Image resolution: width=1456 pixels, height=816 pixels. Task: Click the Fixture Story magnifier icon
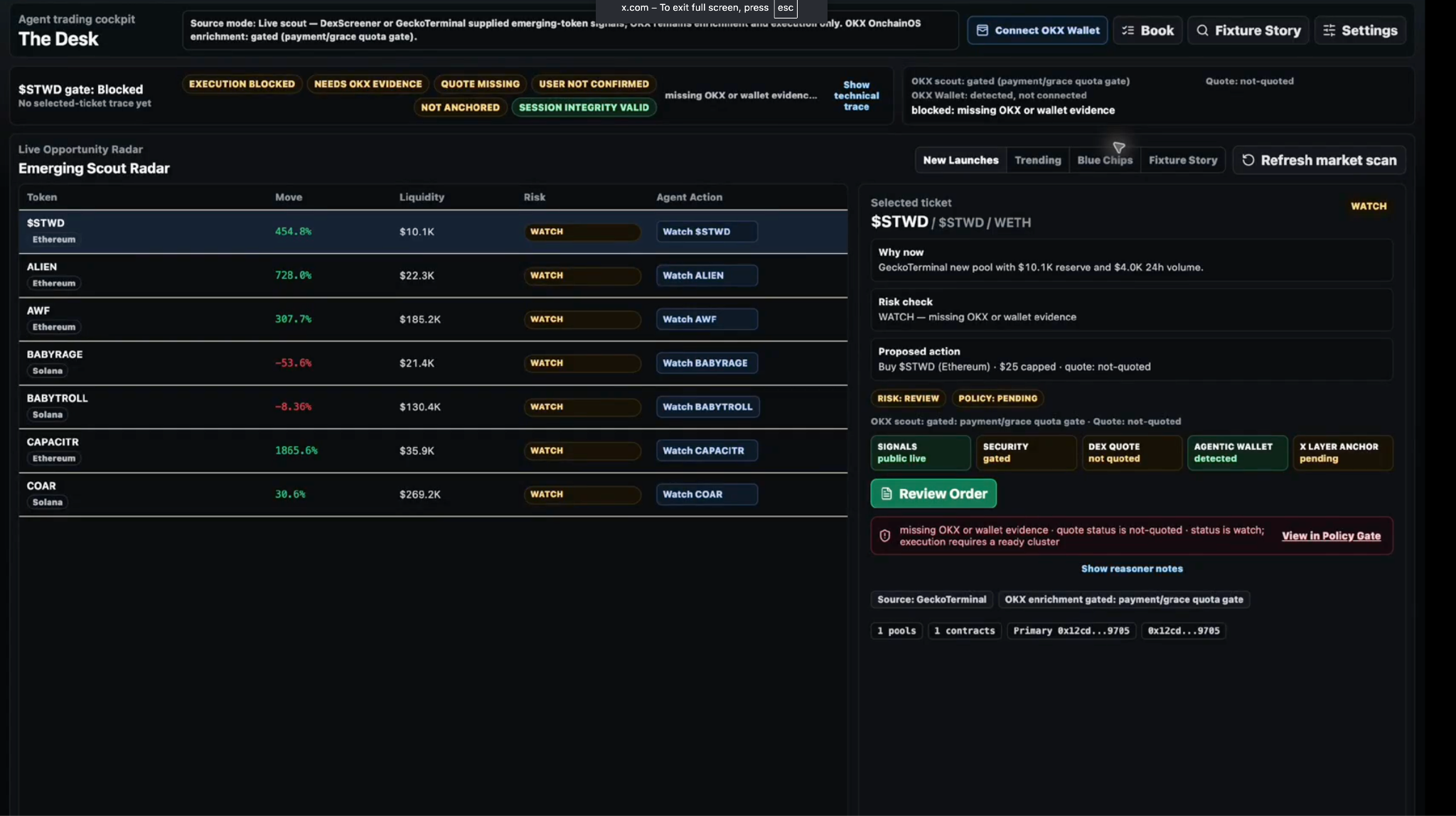[1202, 31]
